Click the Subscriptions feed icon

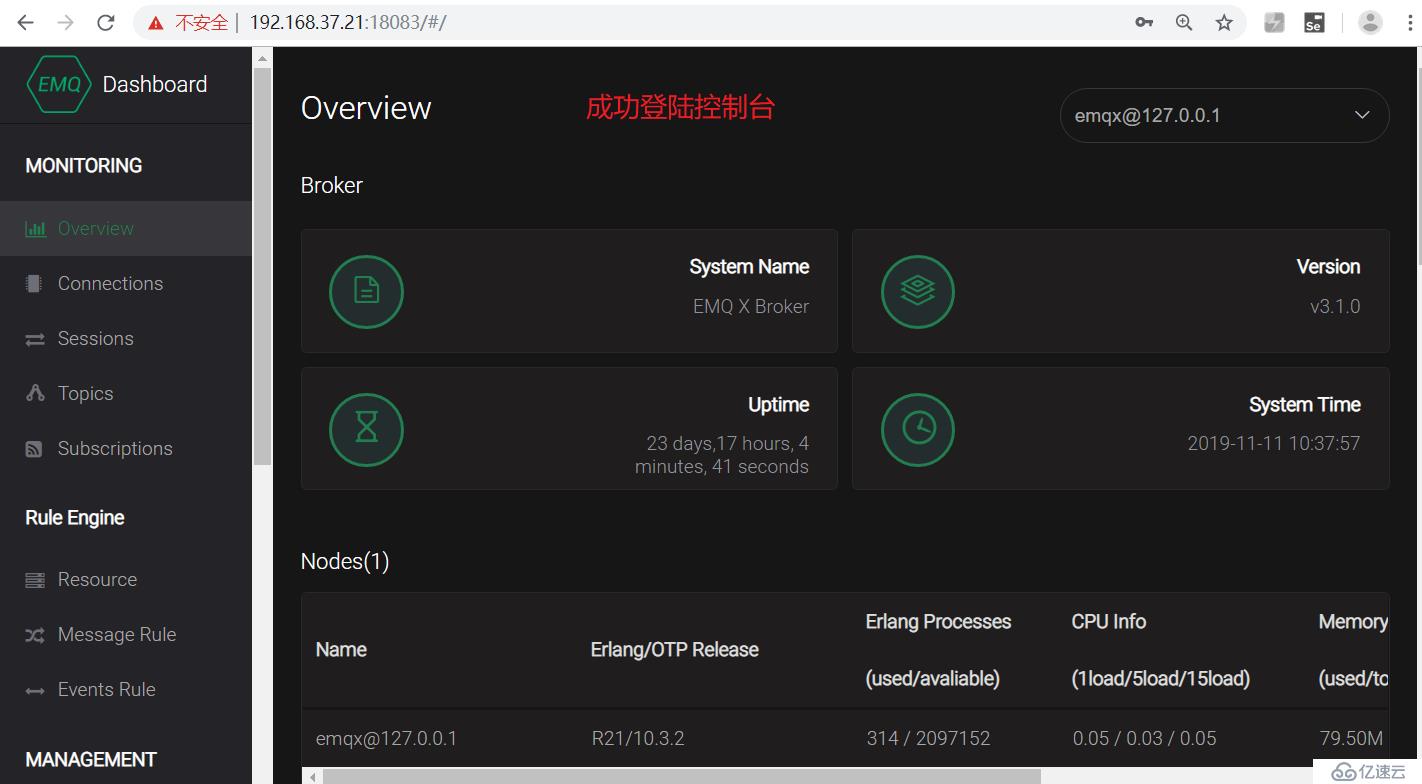(34, 449)
